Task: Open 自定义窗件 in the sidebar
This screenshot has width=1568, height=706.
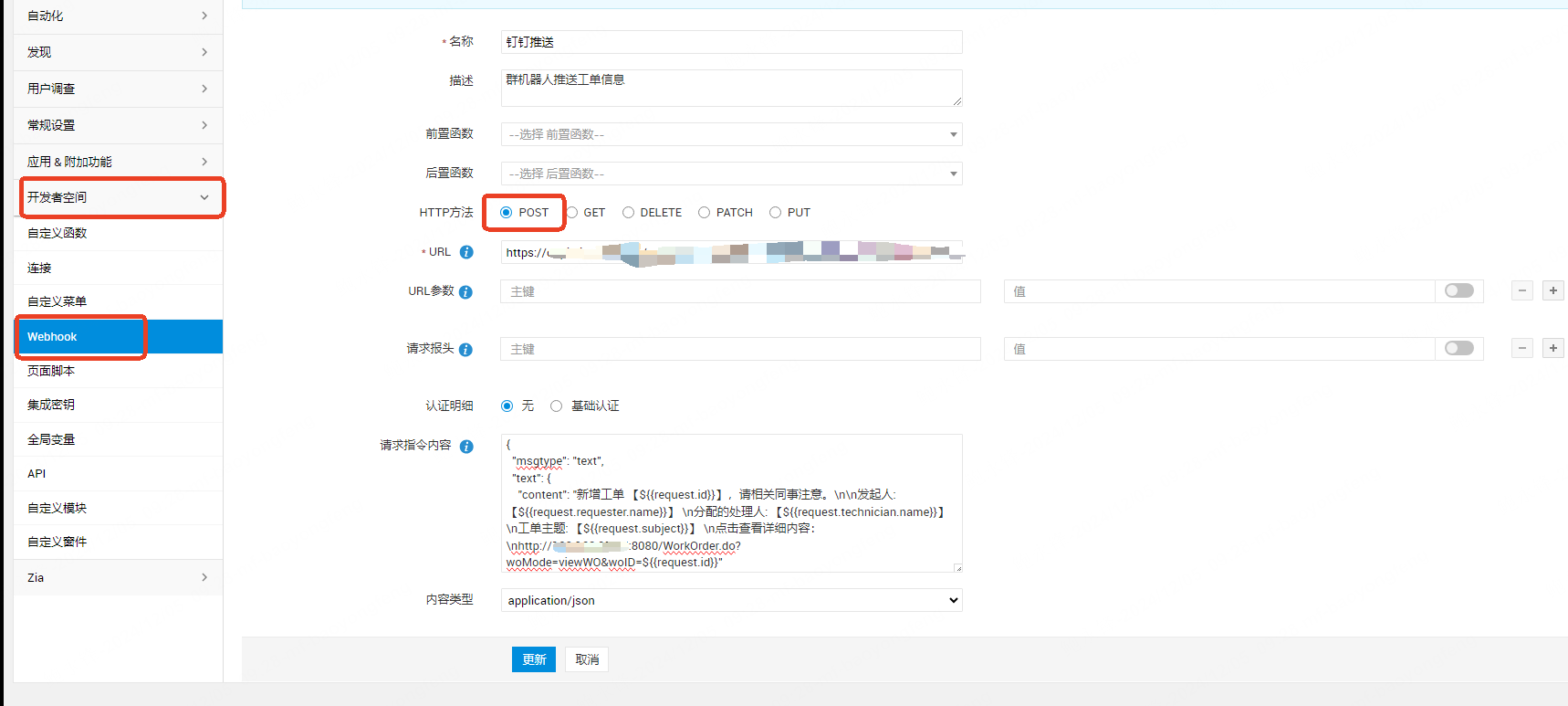Action: tap(118, 543)
